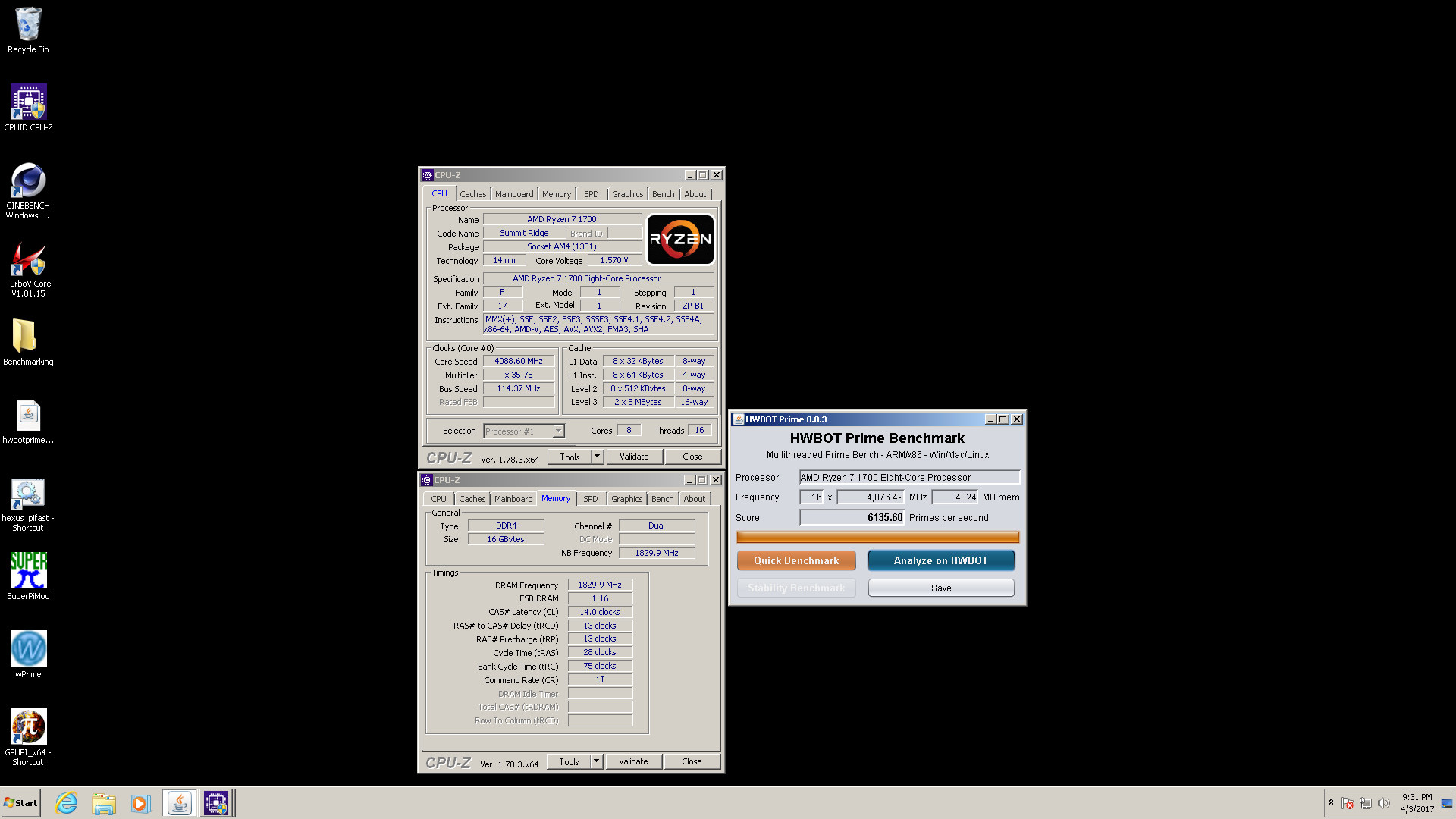
Task: Click show desktop button at taskbar end
Action: (x=1448, y=803)
